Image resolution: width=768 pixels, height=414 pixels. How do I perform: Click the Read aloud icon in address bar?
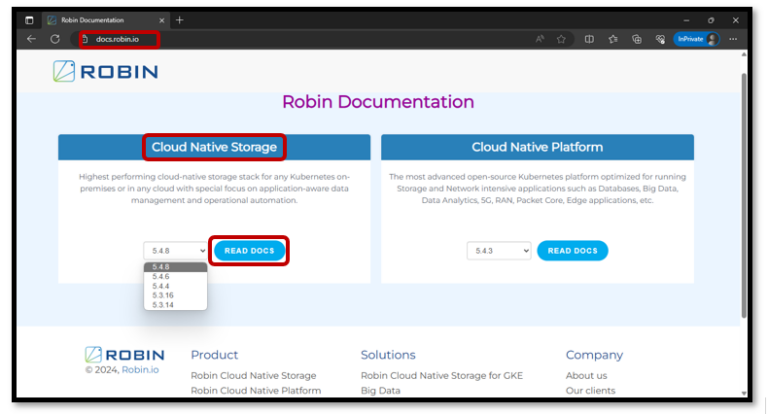tap(540, 39)
